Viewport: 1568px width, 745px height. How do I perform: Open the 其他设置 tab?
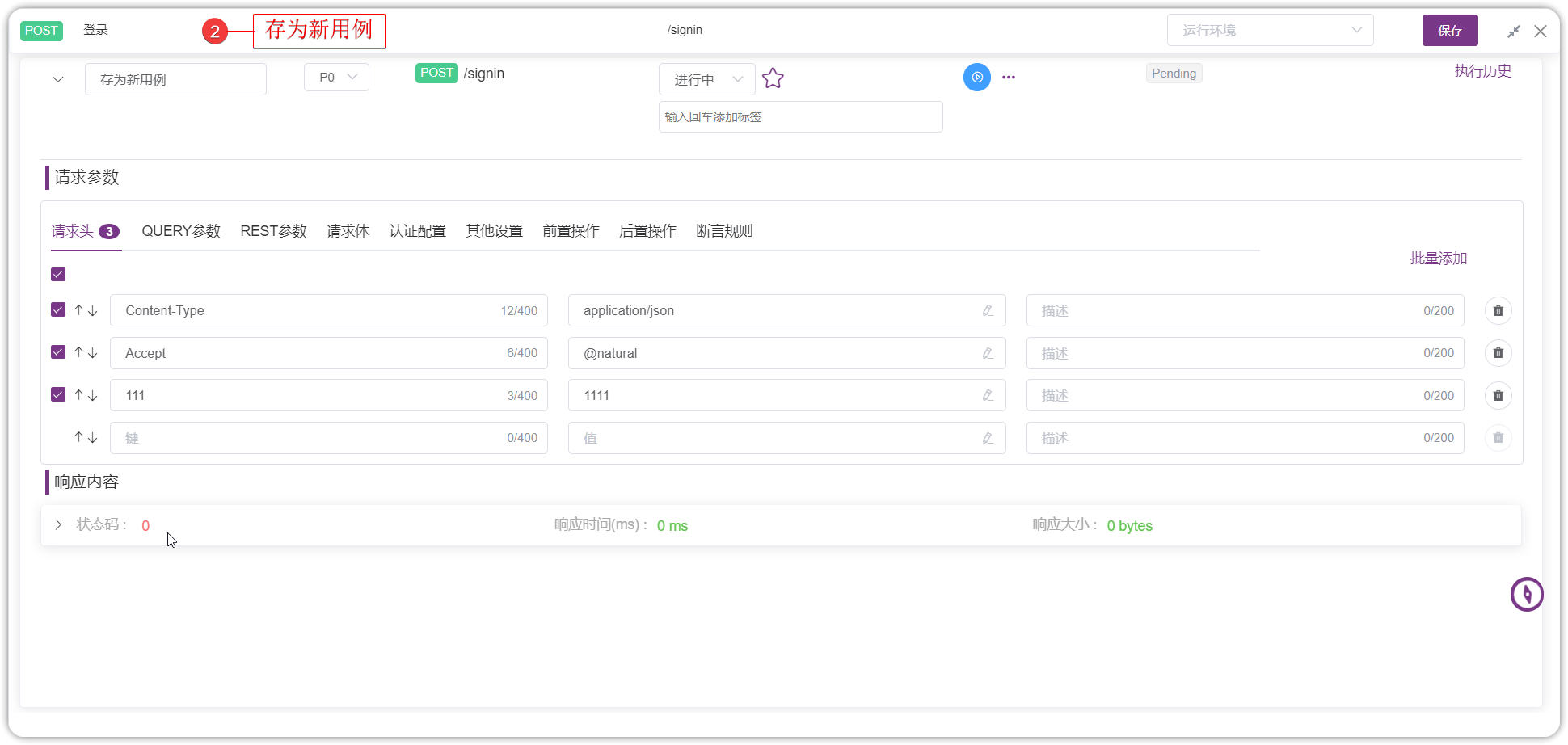[x=495, y=231]
